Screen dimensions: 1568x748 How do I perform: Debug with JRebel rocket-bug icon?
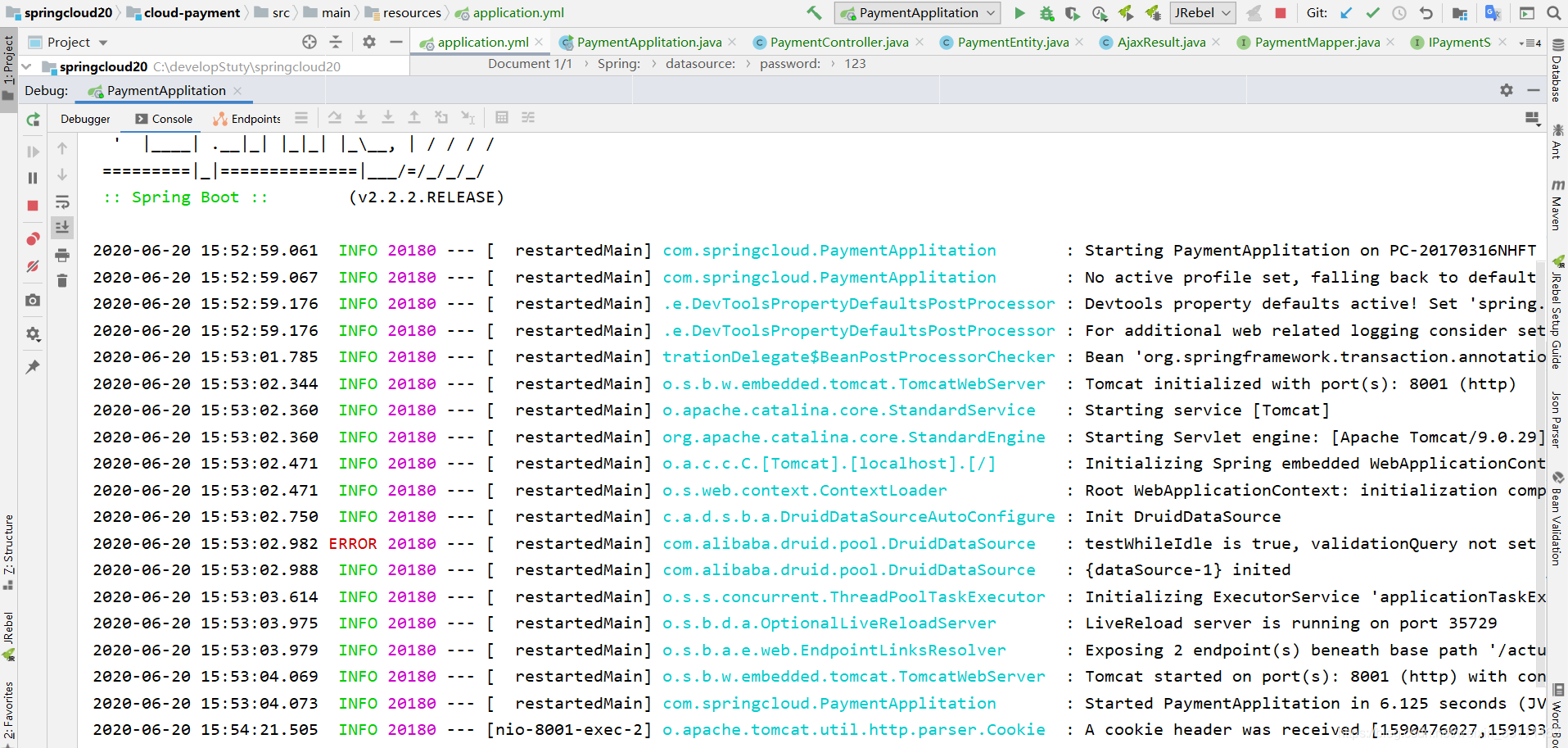pos(1153,13)
